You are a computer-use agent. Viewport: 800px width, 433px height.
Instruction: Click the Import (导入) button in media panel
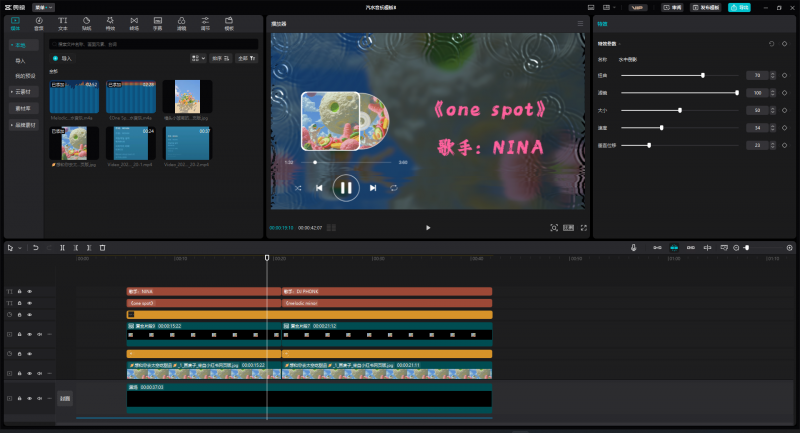(62, 59)
